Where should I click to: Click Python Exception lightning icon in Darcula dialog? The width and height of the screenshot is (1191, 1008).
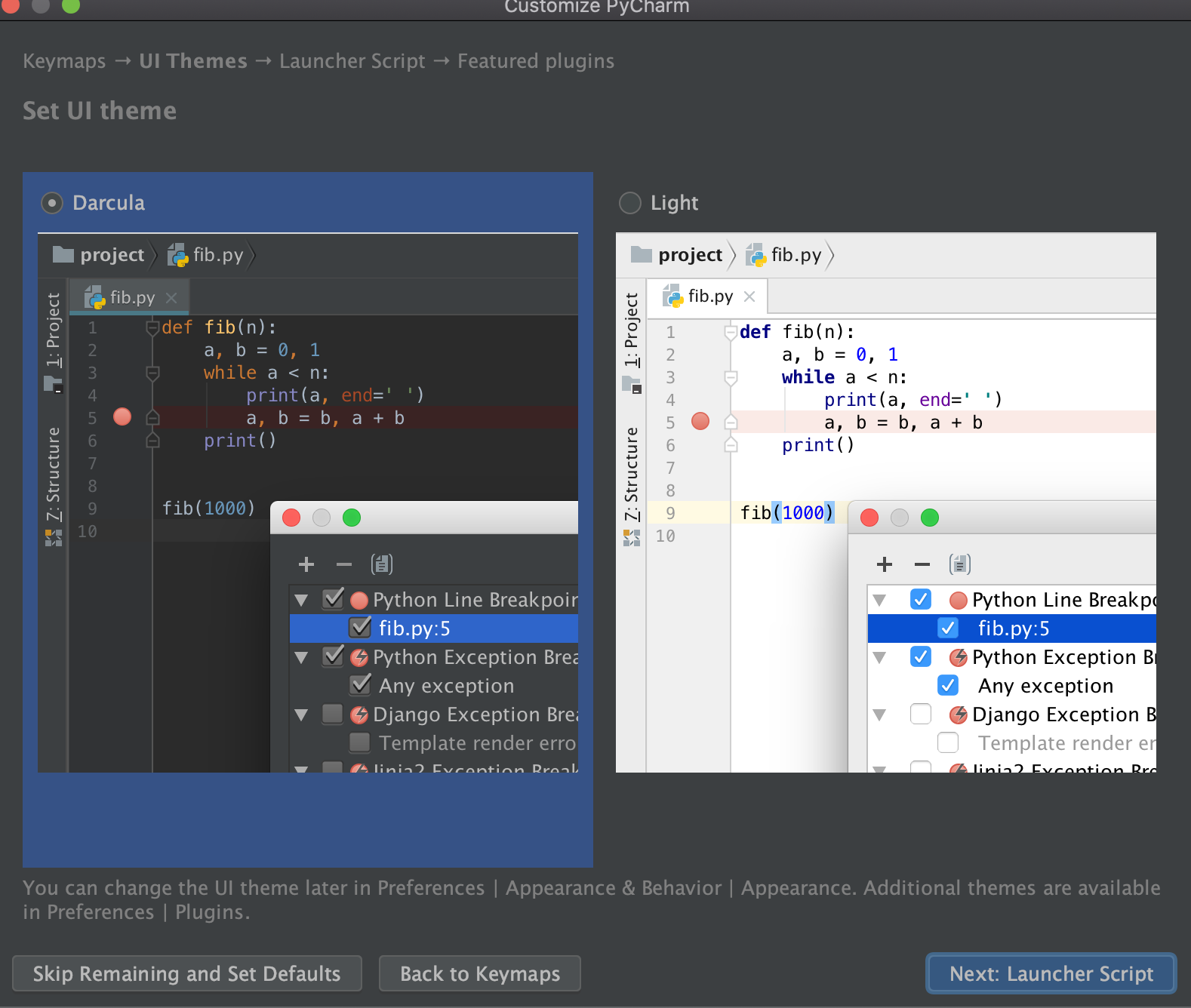pyautogui.click(x=359, y=657)
